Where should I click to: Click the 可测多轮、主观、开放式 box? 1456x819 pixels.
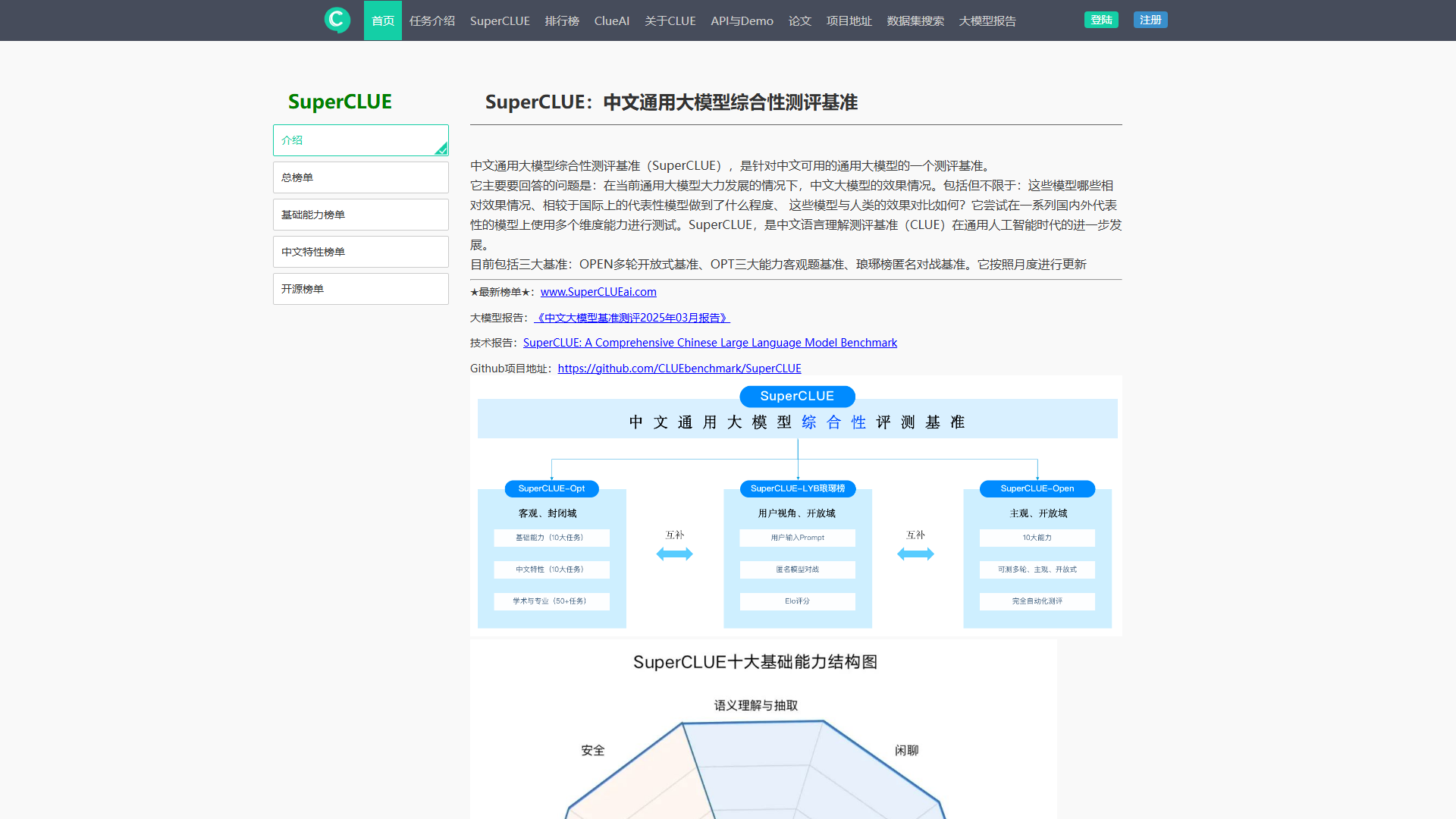[x=1037, y=570]
